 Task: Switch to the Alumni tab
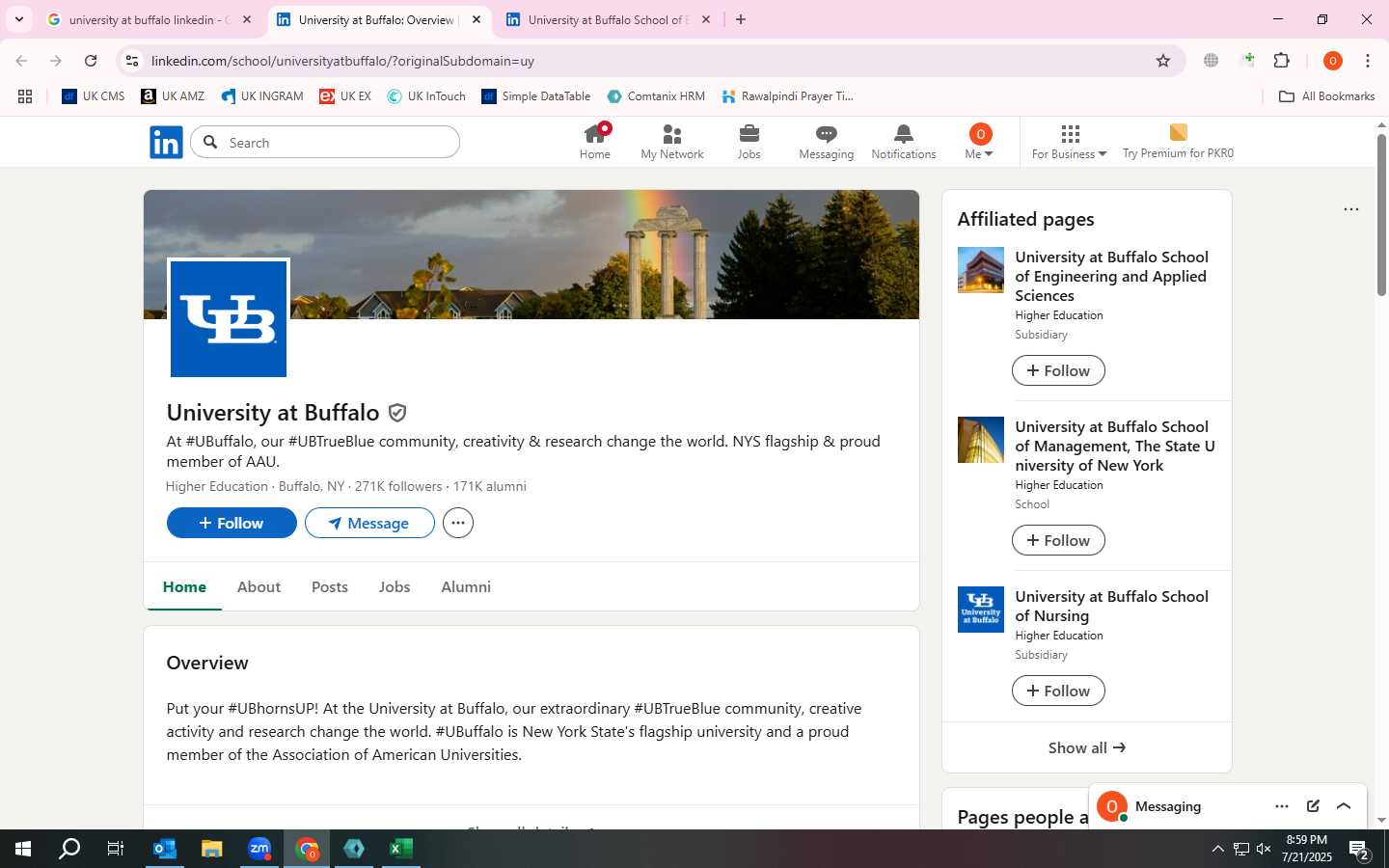pyautogui.click(x=466, y=586)
